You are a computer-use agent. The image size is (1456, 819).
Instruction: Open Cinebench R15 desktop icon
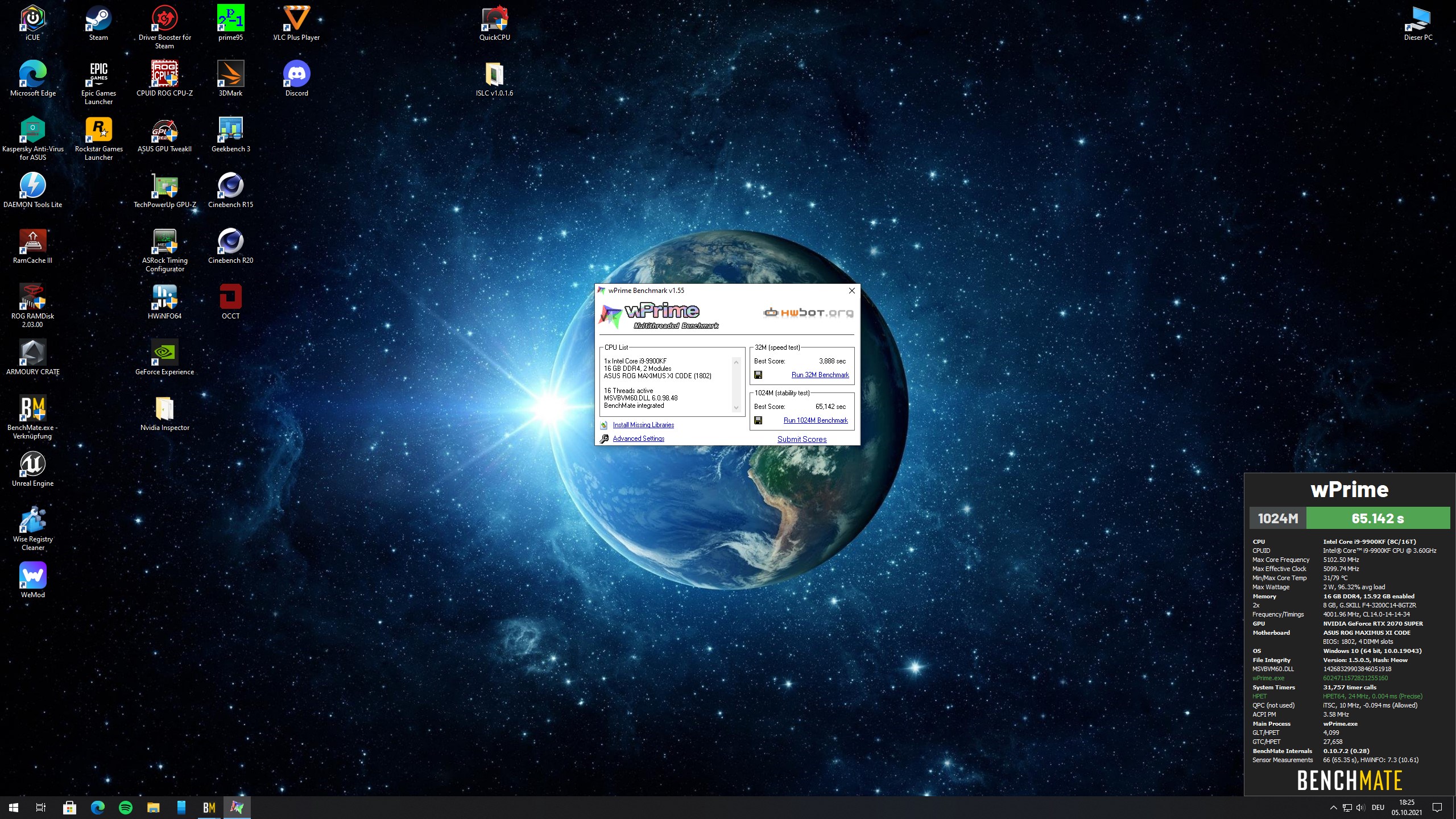[230, 190]
